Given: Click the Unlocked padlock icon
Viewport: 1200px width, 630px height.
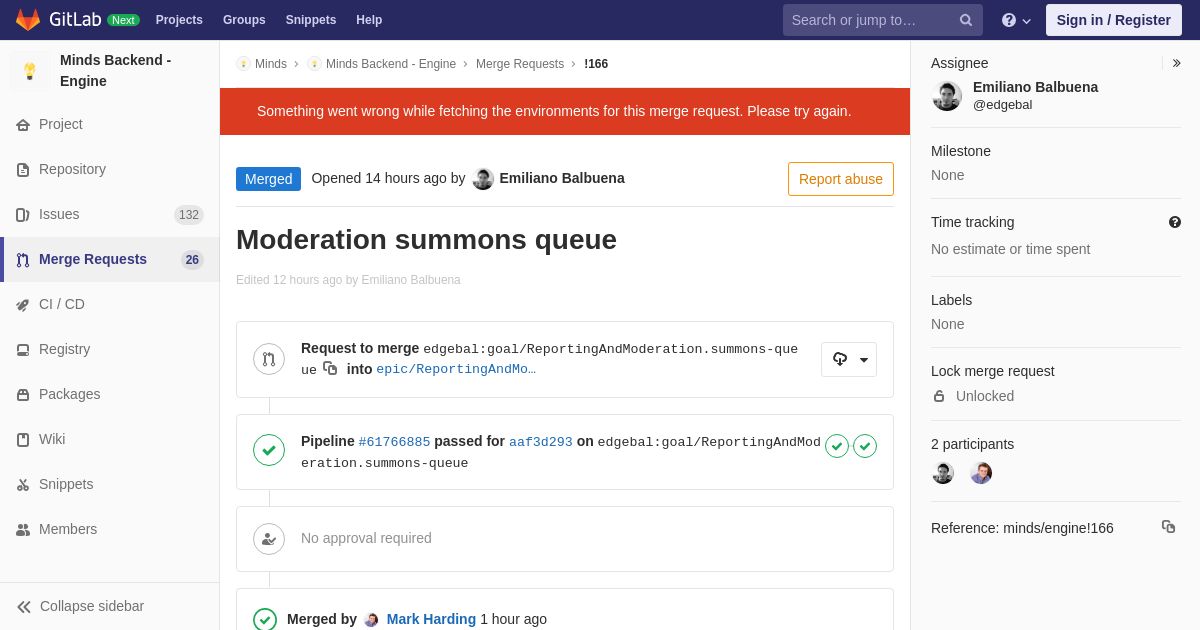Looking at the screenshot, I should pyautogui.click(x=939, y=396).
